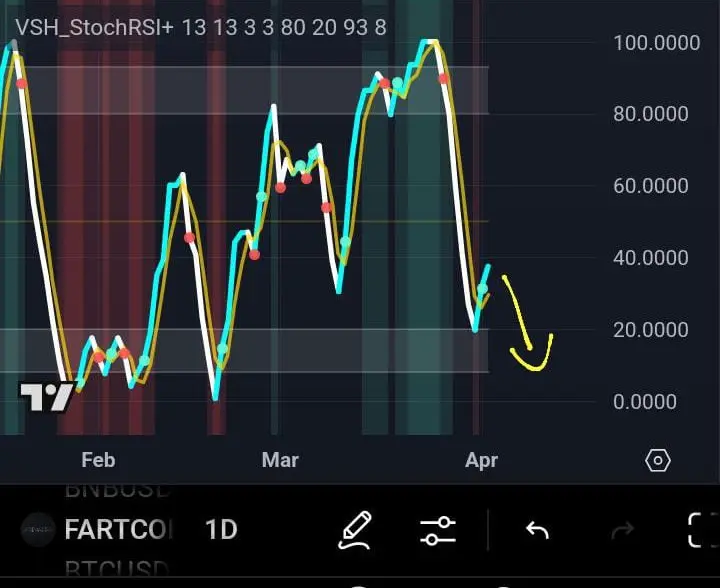Redo the undone action
This screenshot has width=720, height=588.
click(x=623, y=530)
